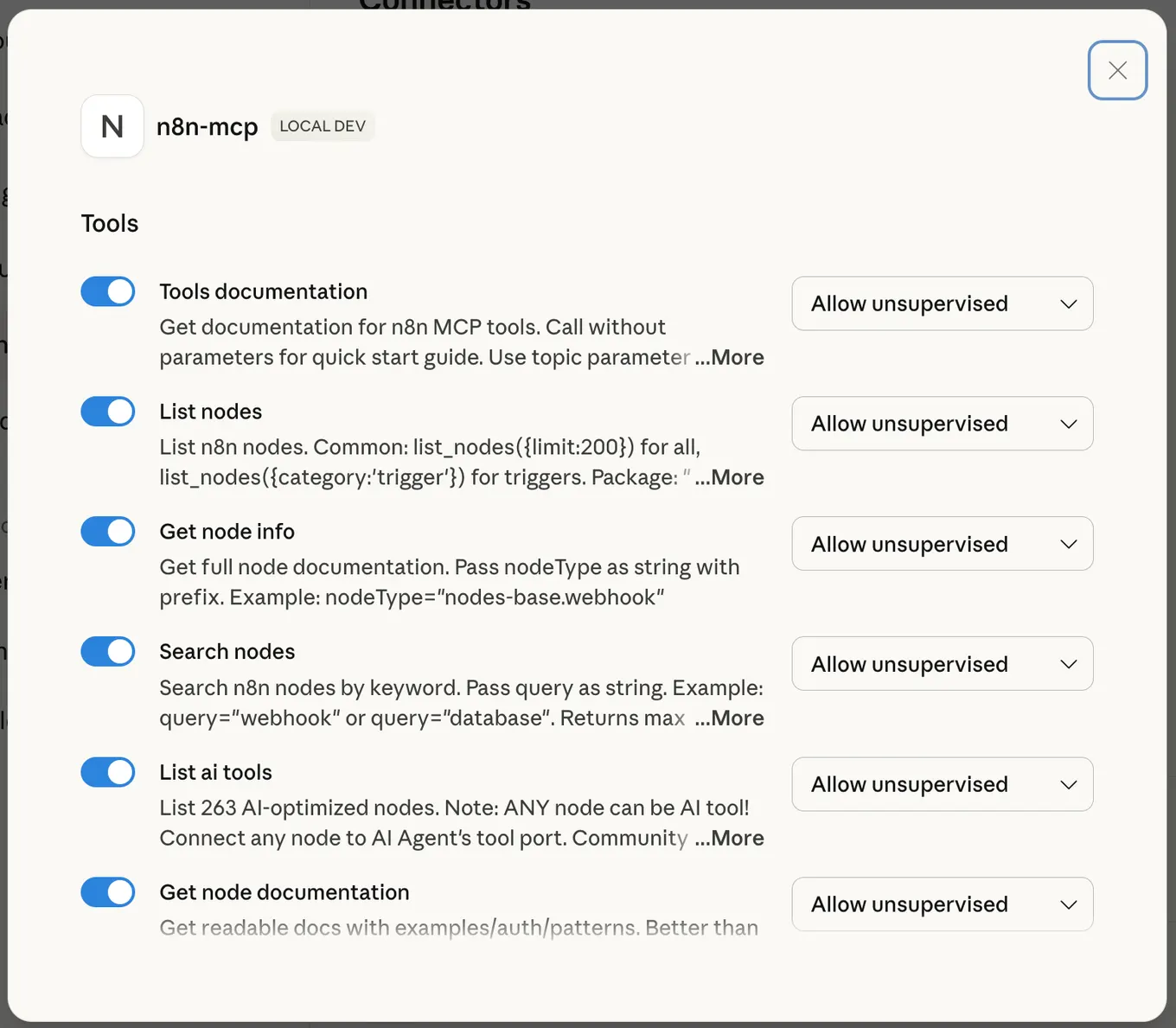Image resolution: width=1176 pixels, height=1028 pixels.
Task: Open permission dropdown for Get node info
Action: tap(943, 544)
